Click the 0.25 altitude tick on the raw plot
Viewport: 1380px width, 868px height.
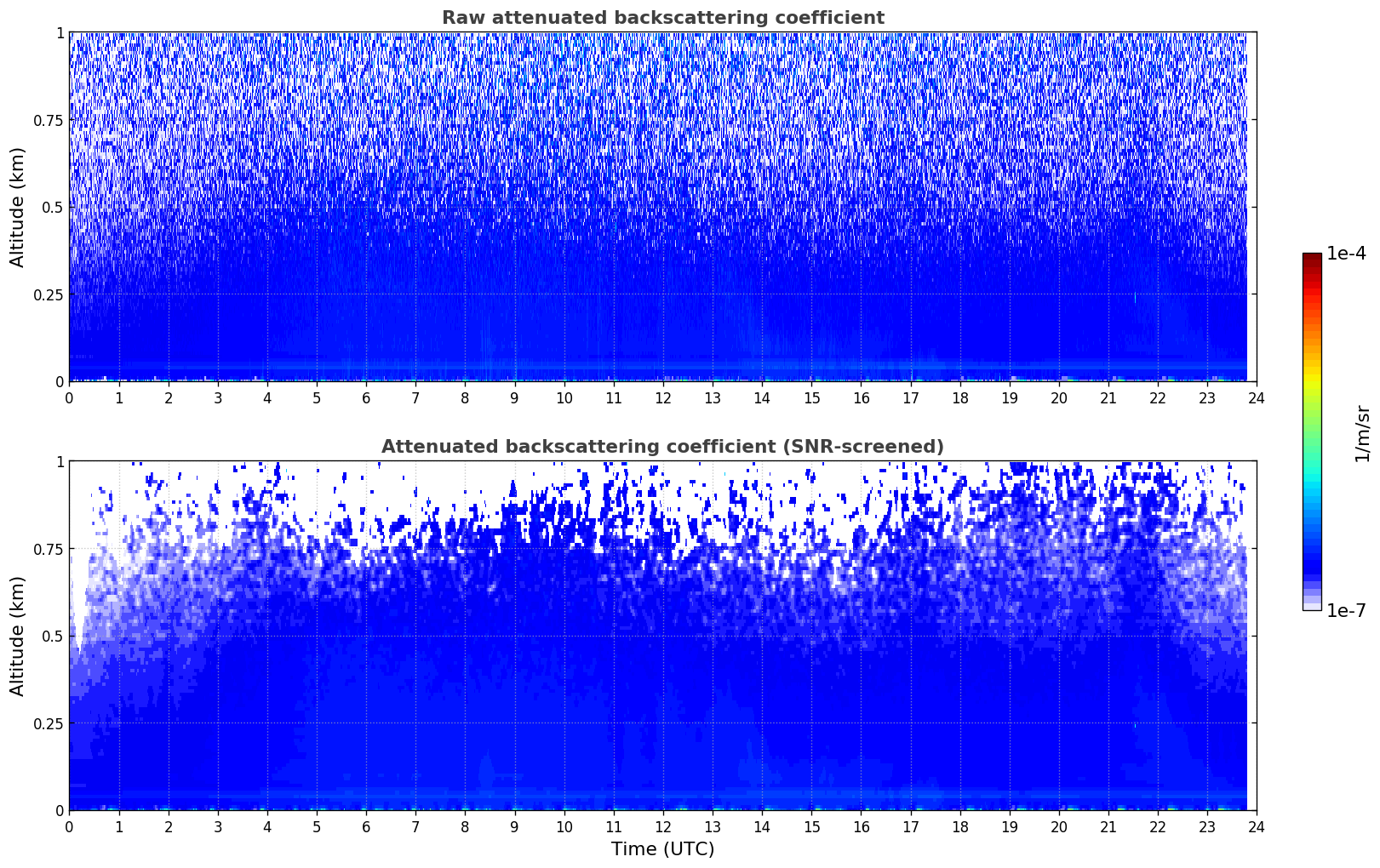49,295
